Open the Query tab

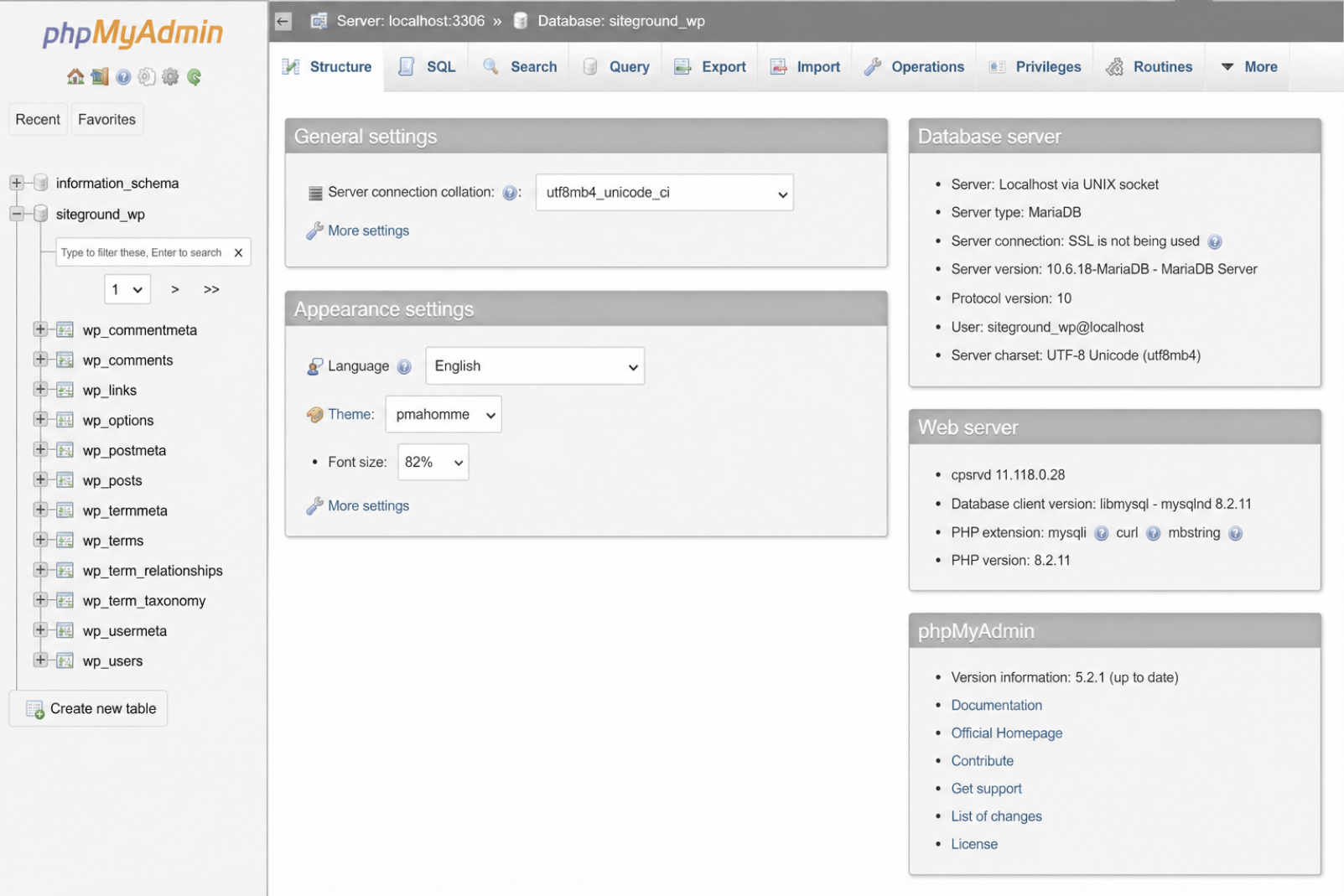616,67
